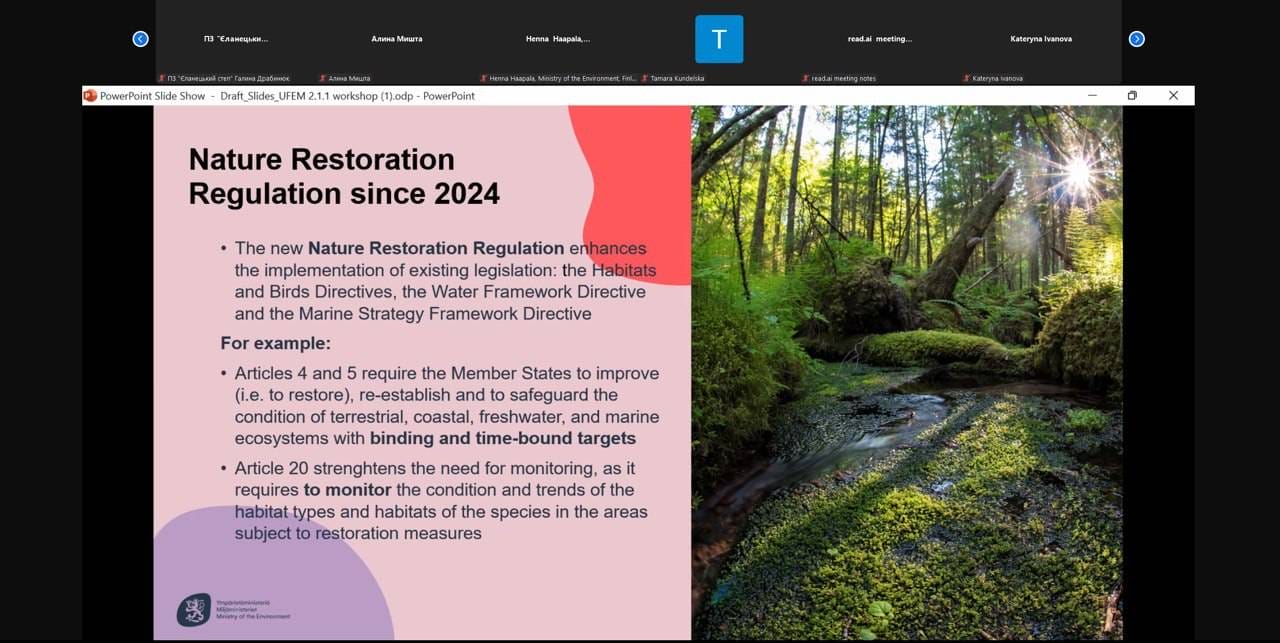Click the PowerPoint icon in the title bar
Viewport: 1280px width, 643px height.
90,96
